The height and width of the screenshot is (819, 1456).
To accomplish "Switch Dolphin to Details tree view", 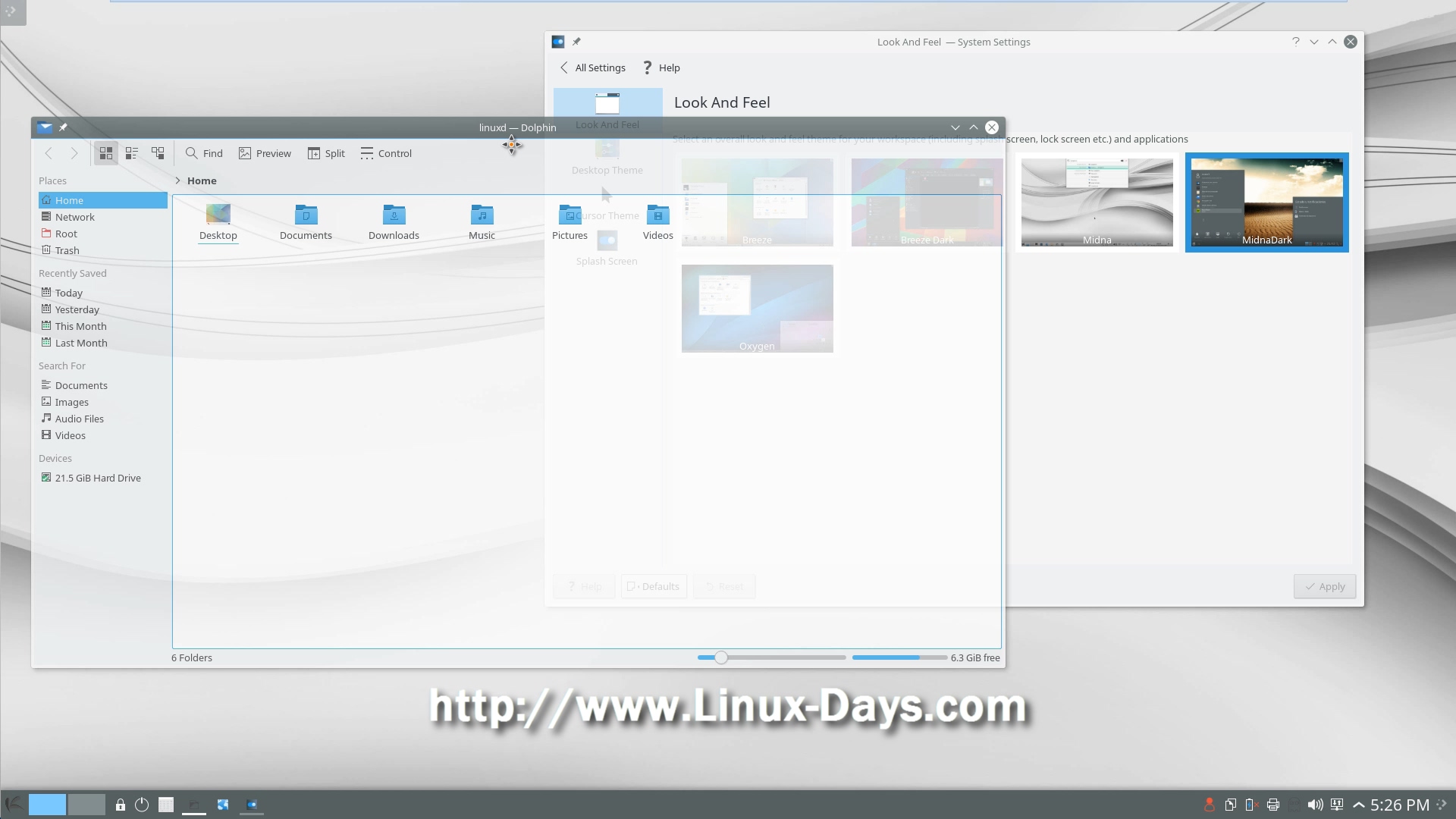I will (x=158, y=153).
